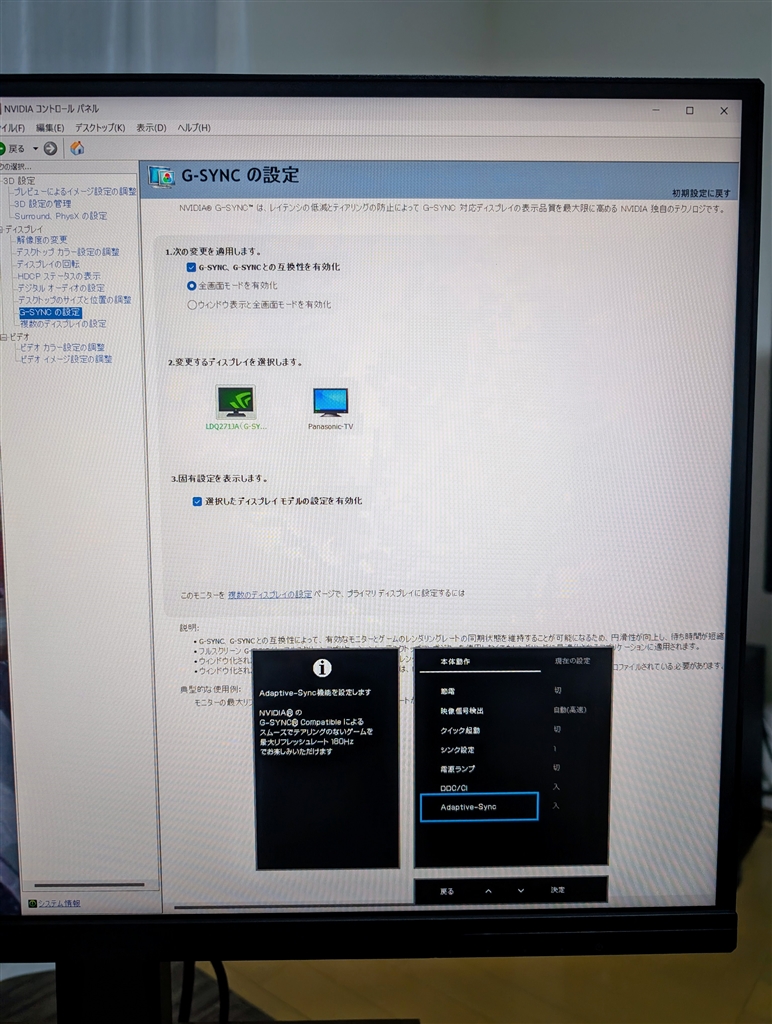Screen dimensions: 772x1024
Task: Click the left panel horizontal scrollbar
Action: point(89,885)
